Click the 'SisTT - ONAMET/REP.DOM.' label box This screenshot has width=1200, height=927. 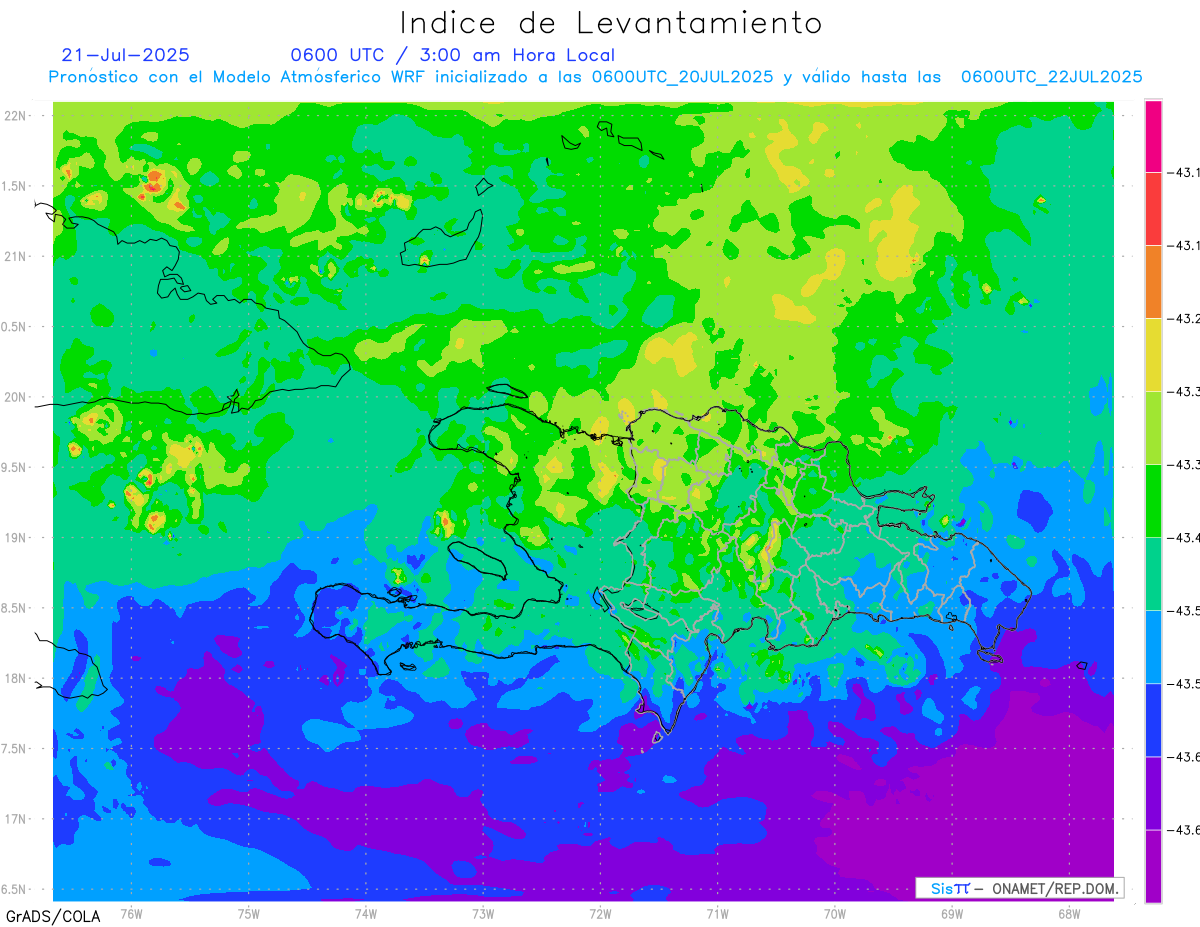click(x=1020, y=888)
